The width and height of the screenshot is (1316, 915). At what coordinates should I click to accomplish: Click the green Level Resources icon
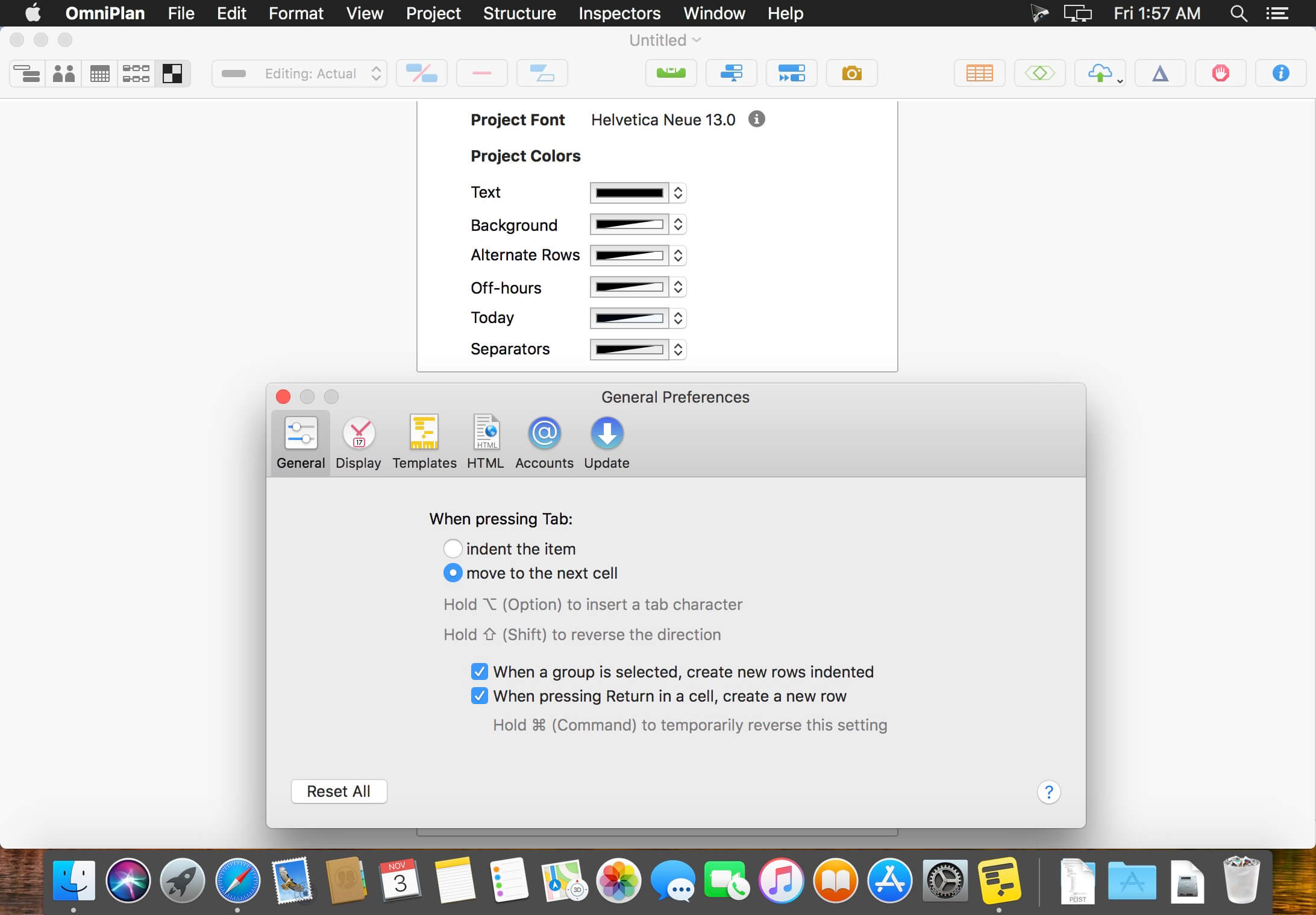pos(671,74)
